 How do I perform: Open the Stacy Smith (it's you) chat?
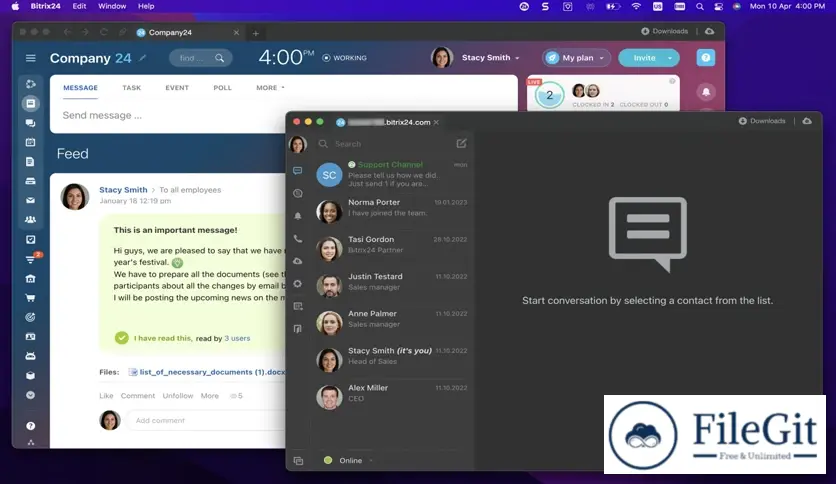coord(392,360)
